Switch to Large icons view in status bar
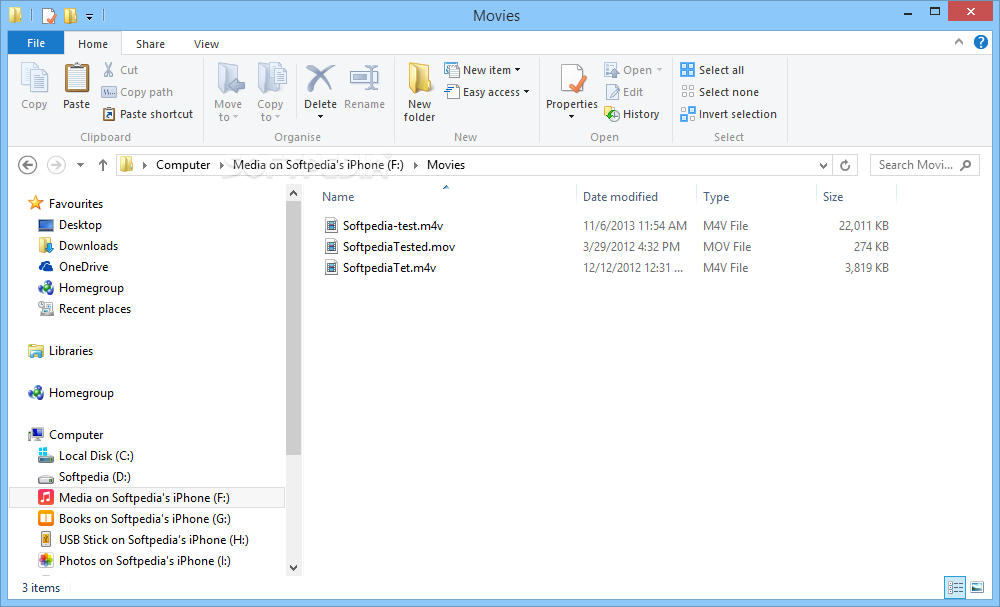The image size is (1000, 607). pyautogui.click(x=976, y=587)
